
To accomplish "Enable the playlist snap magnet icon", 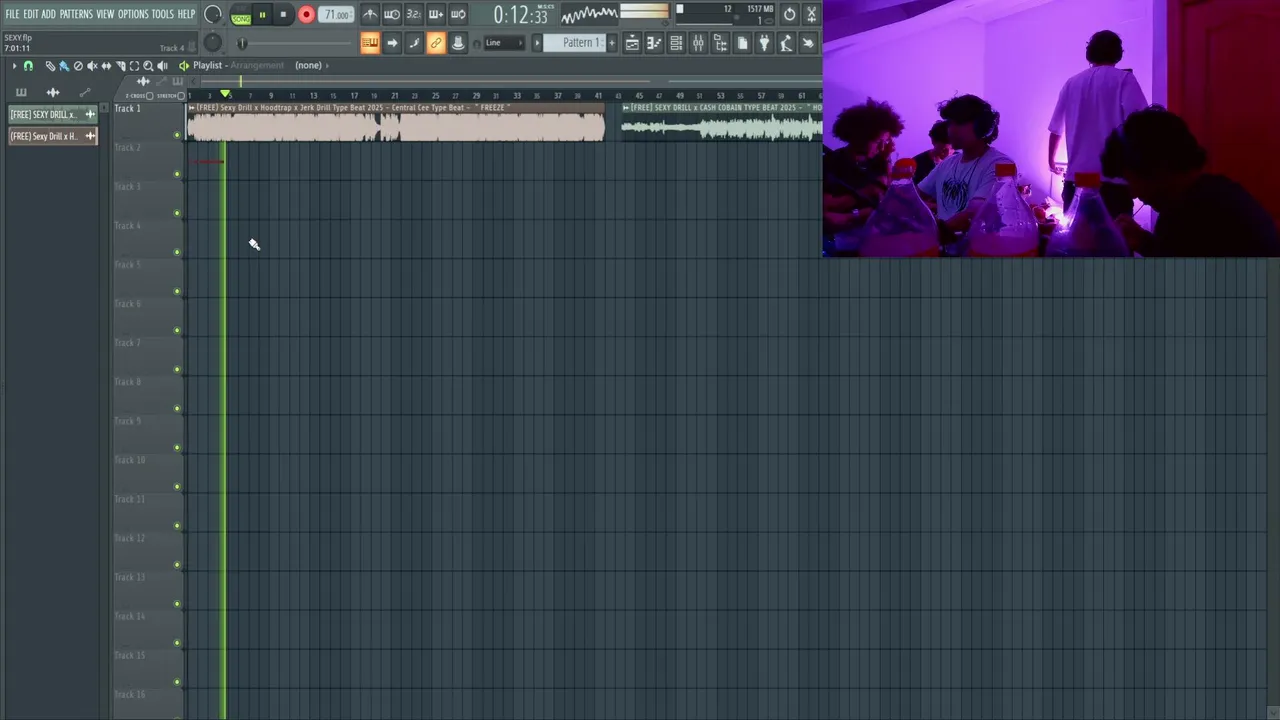I will 29,66.
